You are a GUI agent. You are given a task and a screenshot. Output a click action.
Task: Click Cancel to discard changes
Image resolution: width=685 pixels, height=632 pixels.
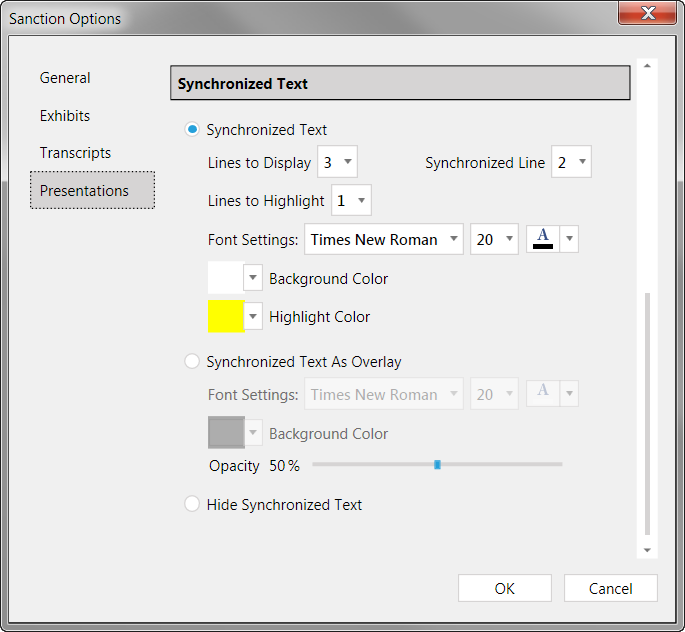[x=610, y=588]
